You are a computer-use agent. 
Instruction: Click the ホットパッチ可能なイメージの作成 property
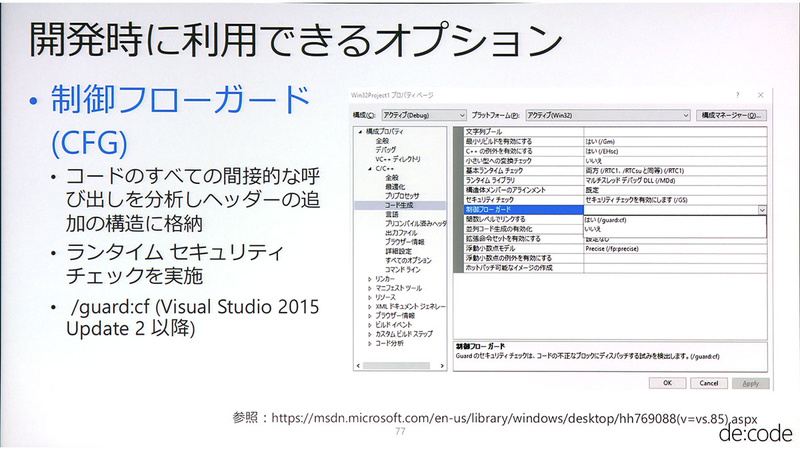point(523,267)
